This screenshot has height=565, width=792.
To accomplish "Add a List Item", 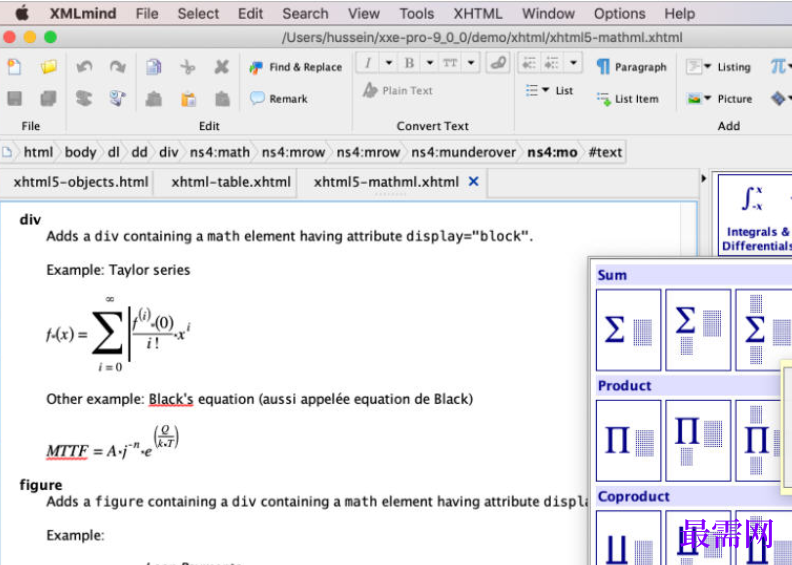I will pos(628,98).
